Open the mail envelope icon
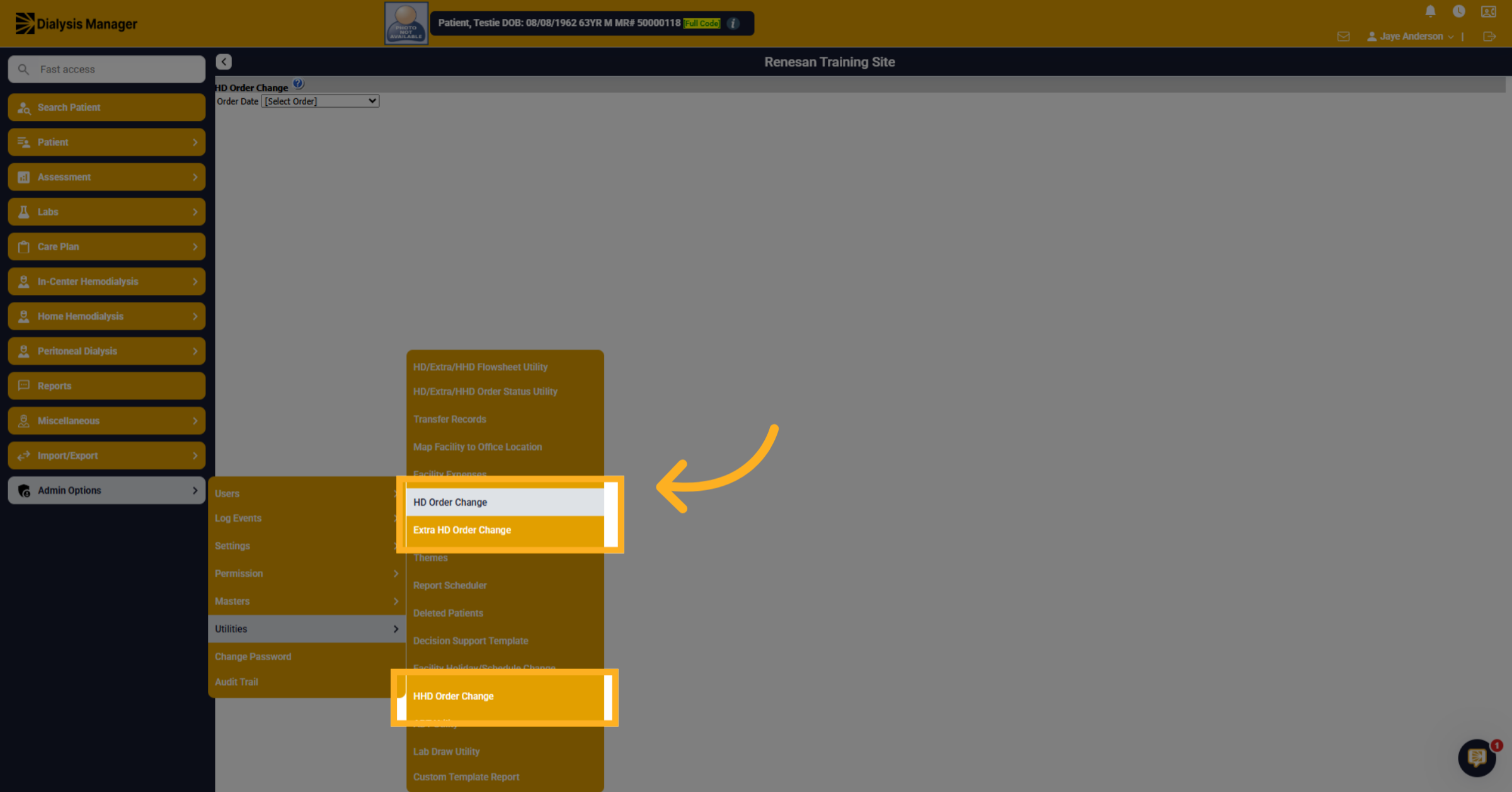1512x792 pixels. [x=1343, y=37]
